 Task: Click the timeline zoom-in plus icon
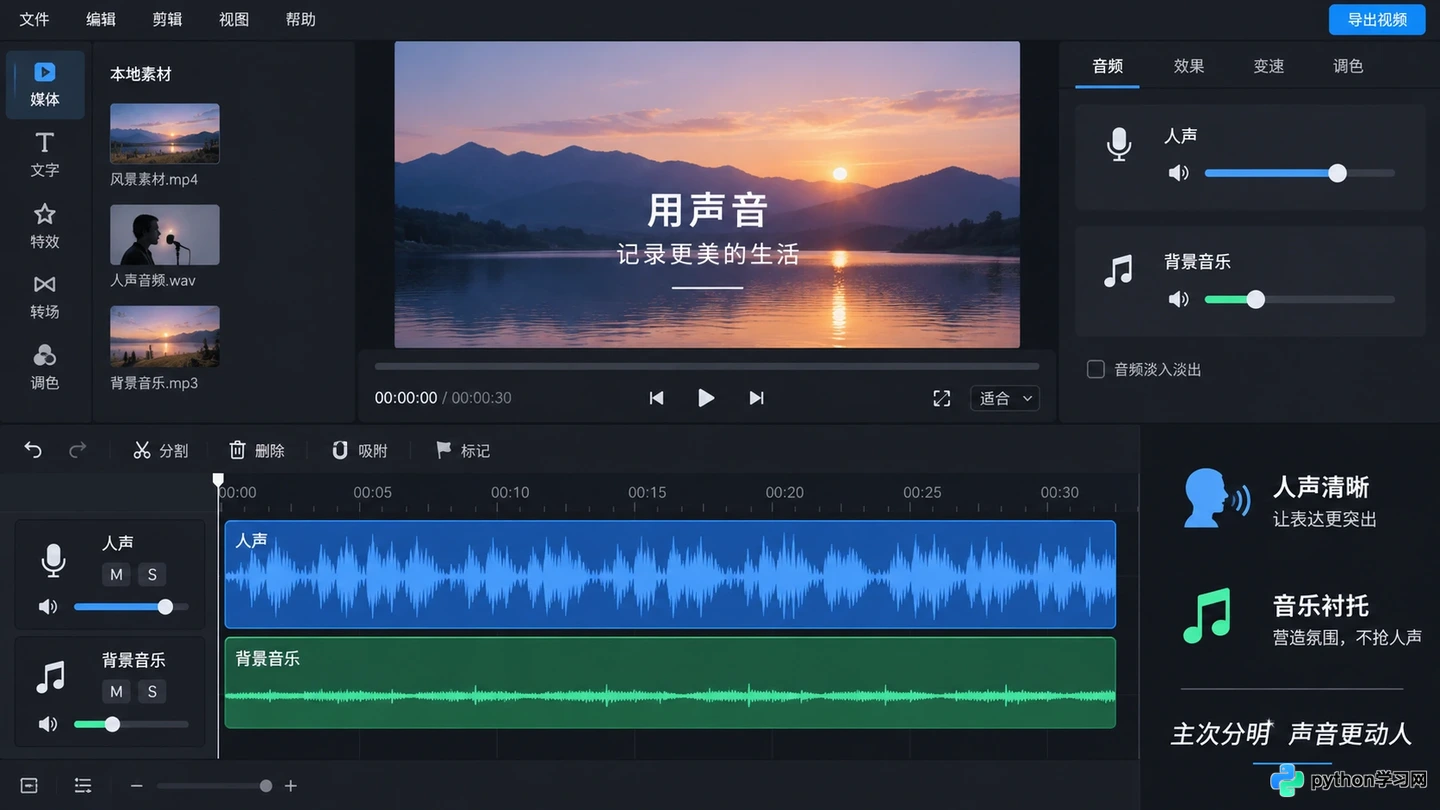[291, 786]
